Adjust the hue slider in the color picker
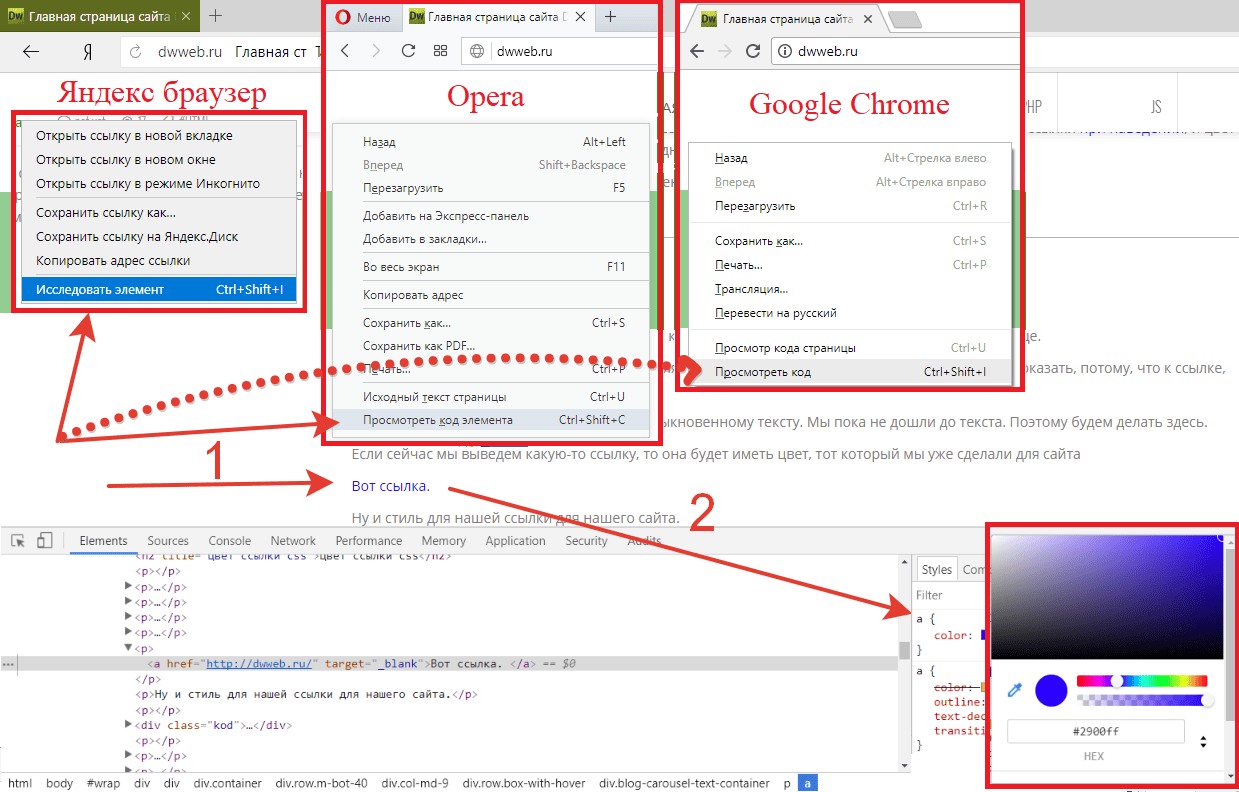Viewport: 1239px width, 792px height. point(1142,681)
